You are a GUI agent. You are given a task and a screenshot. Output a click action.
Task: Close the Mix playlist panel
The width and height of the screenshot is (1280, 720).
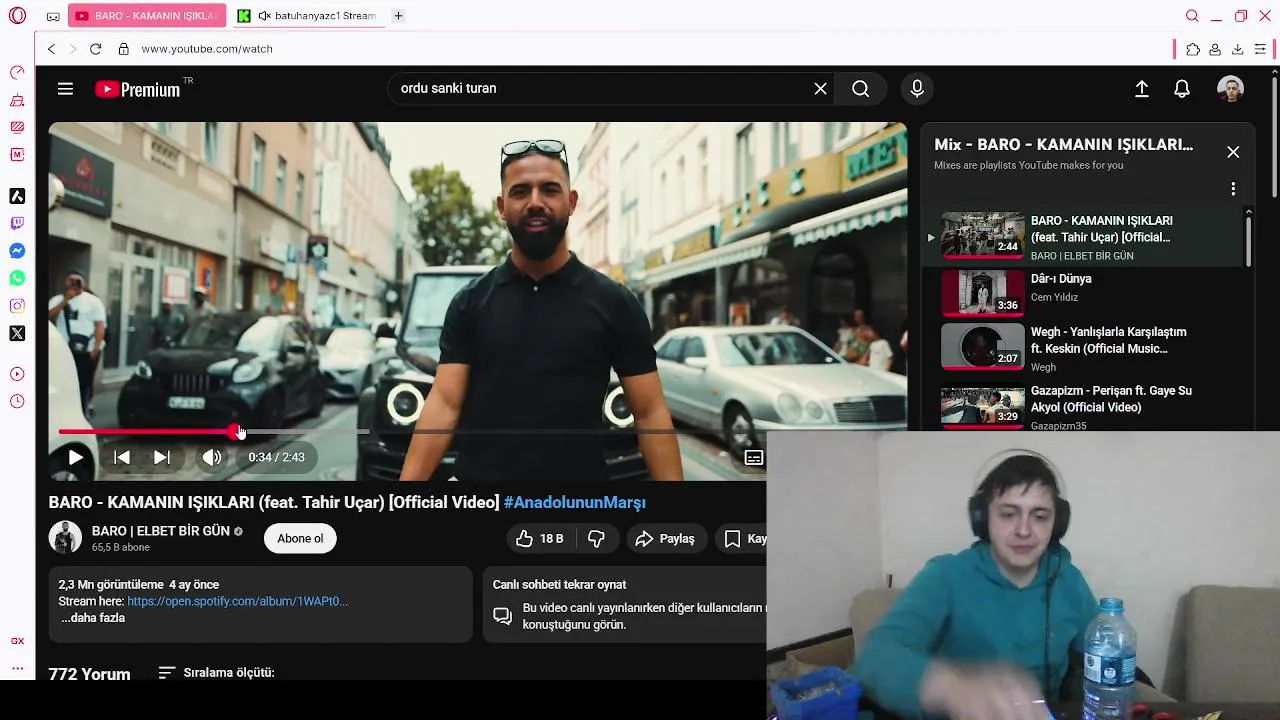point(1233,152)
